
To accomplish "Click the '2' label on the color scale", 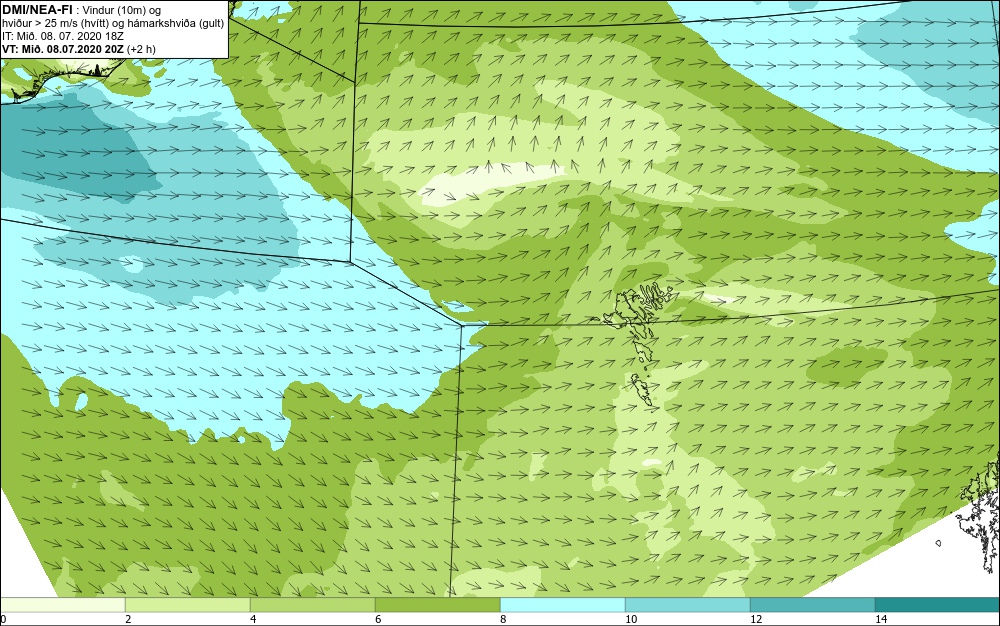I will [x=128, y=619].
